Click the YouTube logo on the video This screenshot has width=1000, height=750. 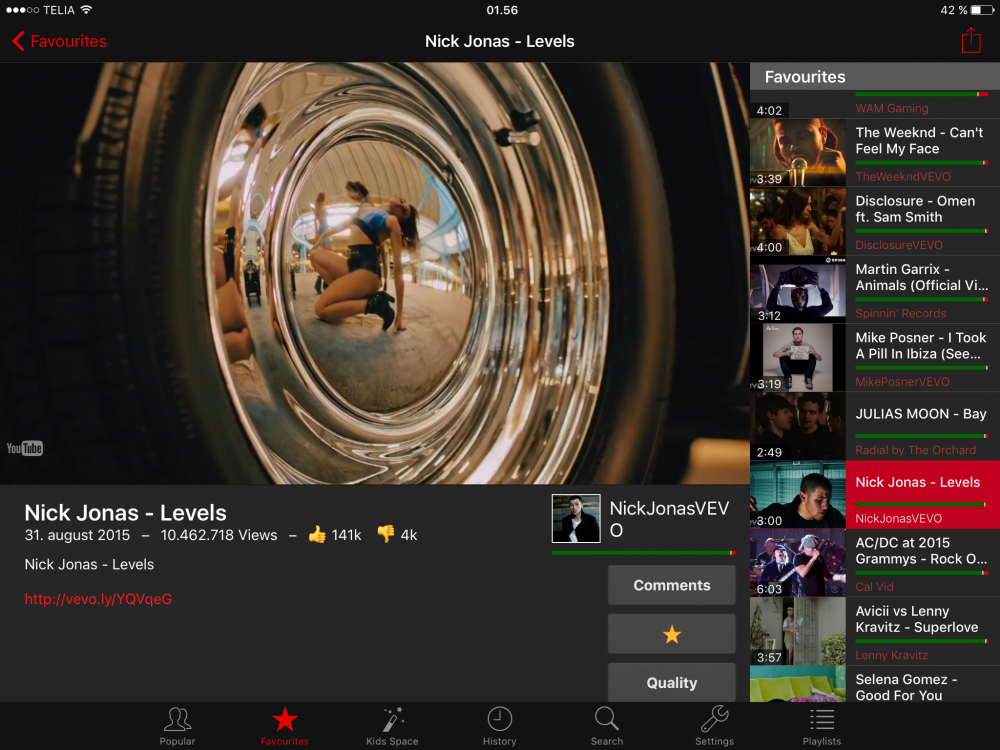tap(24, 448)
